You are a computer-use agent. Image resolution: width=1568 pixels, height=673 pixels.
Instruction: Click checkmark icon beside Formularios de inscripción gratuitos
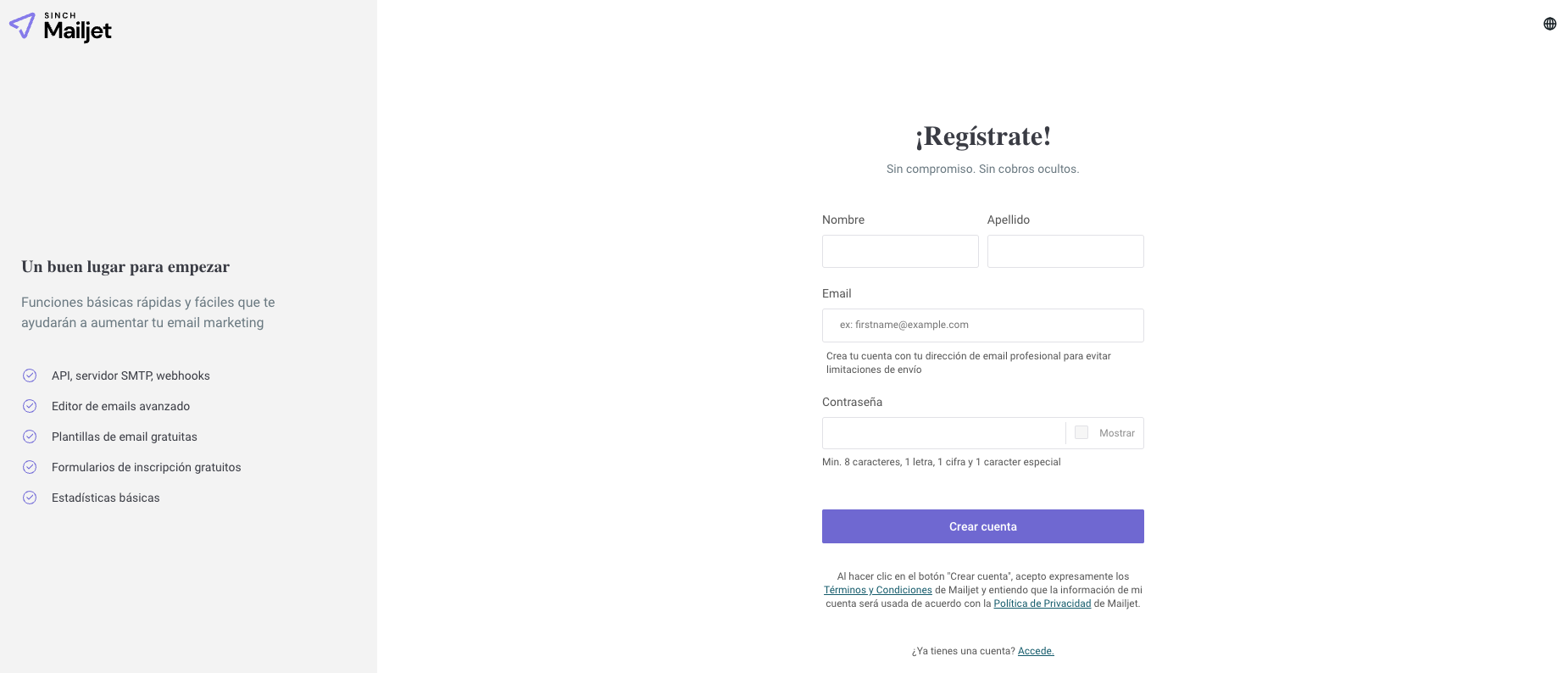pos(30,467)
